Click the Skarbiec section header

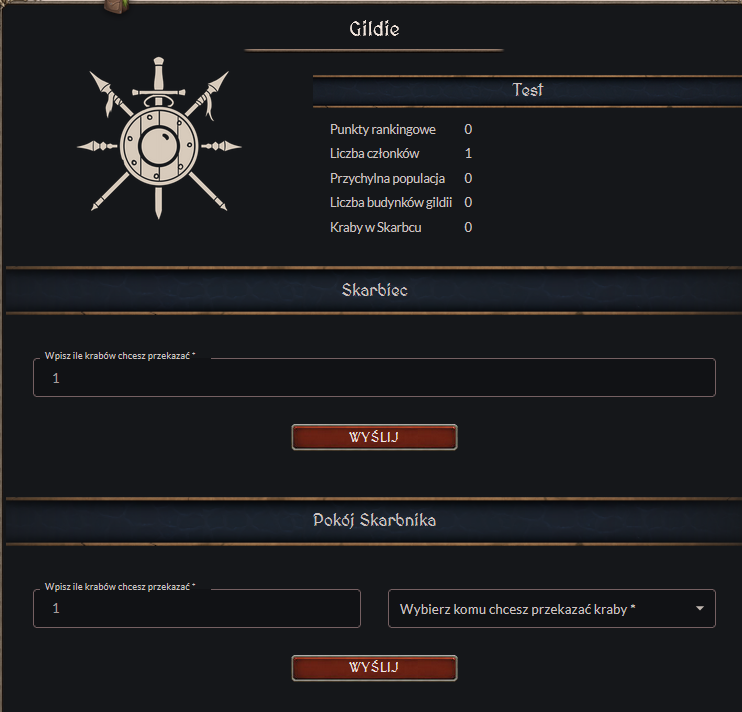coord(374,290)
